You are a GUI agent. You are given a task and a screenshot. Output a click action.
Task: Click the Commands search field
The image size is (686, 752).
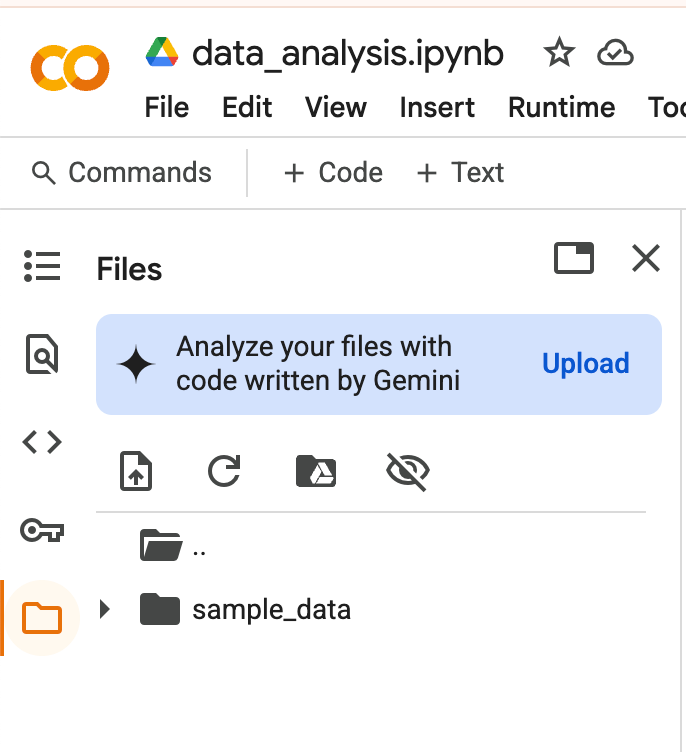click(x=122, y=173)
